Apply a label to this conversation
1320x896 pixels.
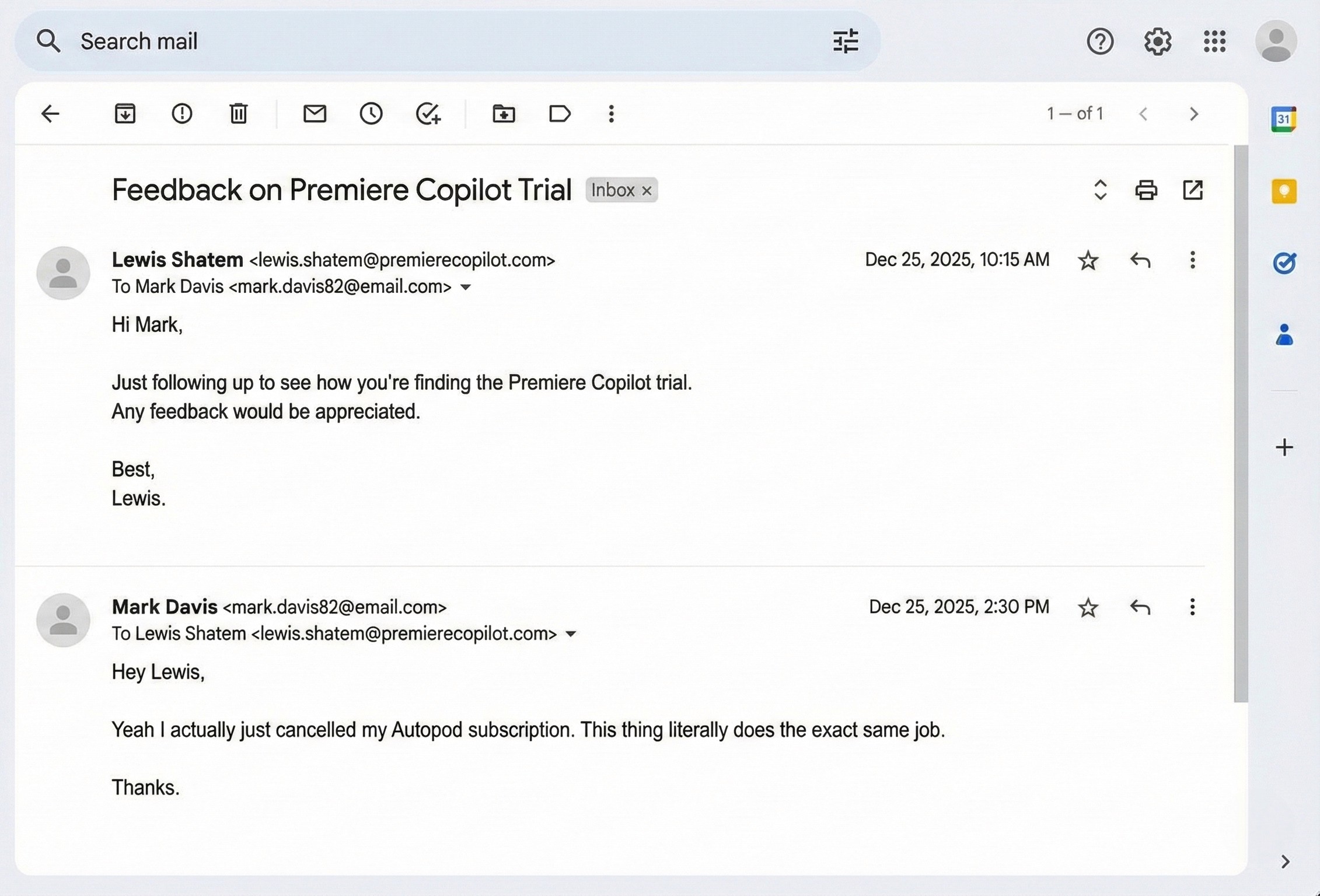click(560, 114)
